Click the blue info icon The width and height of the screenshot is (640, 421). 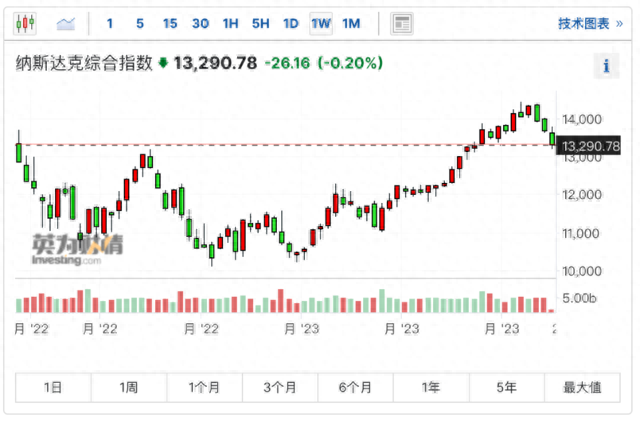606,66
